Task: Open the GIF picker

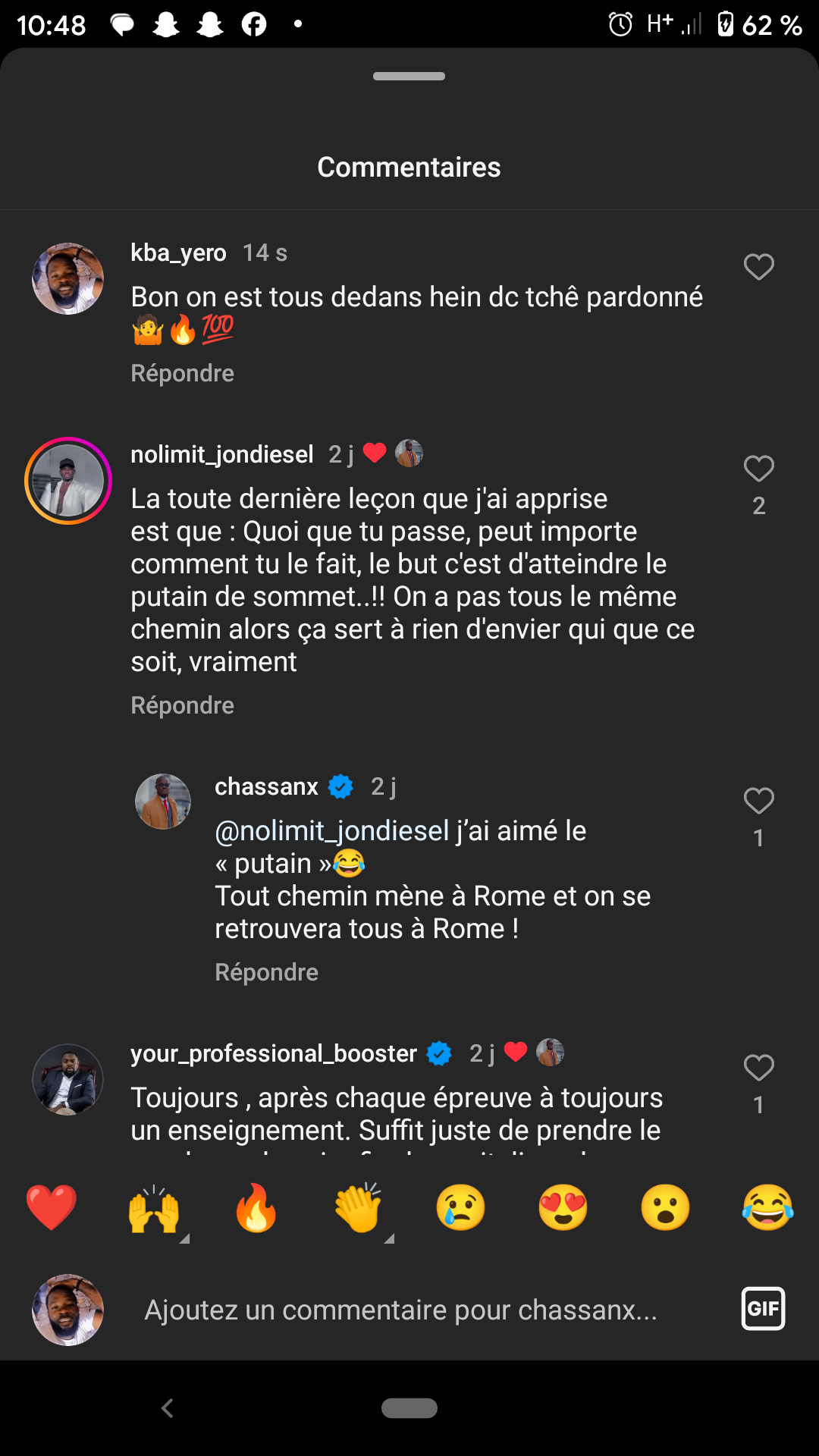Action: (763, 1309)
